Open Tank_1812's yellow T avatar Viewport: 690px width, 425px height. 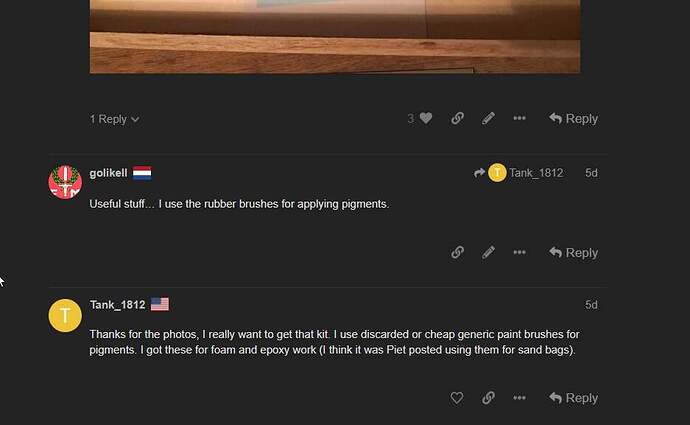click(x=65, y=315)
